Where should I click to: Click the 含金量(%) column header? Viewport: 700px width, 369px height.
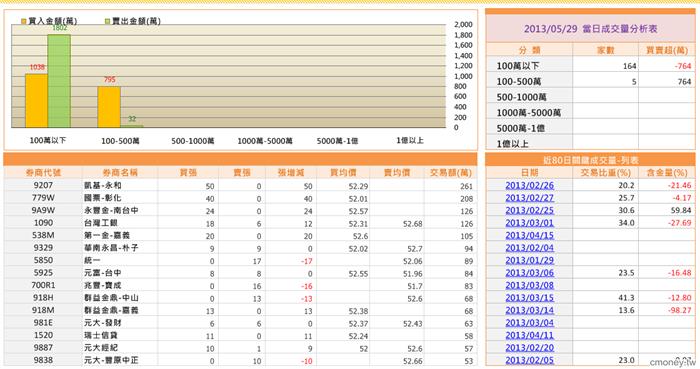click(x=667, y=172)
